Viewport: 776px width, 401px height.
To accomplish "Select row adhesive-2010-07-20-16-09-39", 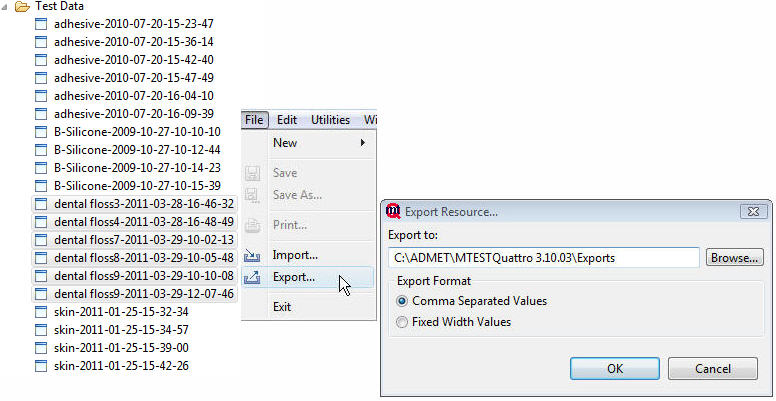I will [125, 114].
